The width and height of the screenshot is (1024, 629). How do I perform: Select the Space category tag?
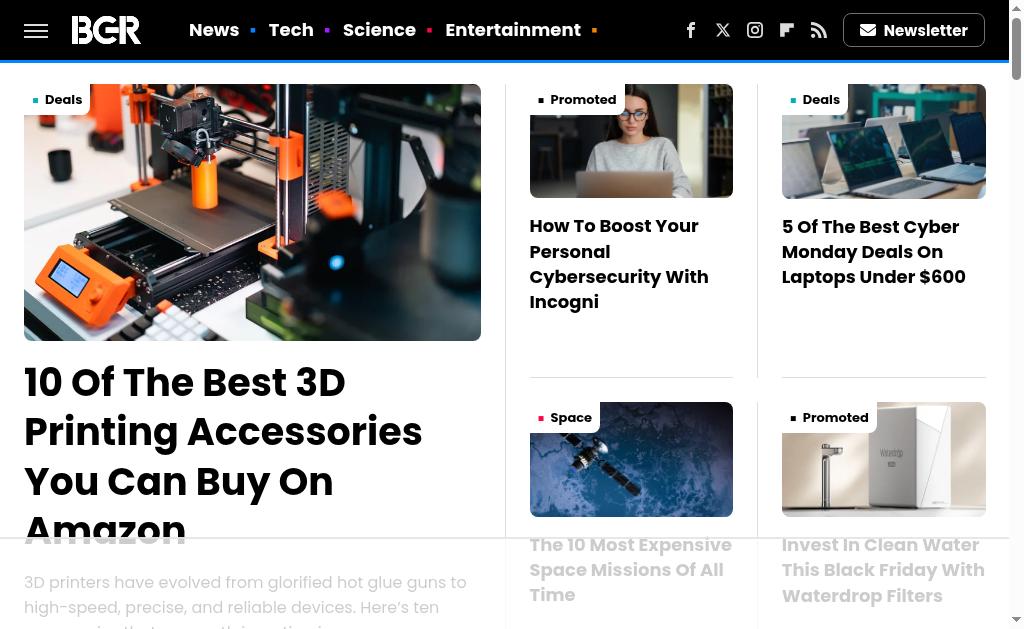[x=570, y=418]
